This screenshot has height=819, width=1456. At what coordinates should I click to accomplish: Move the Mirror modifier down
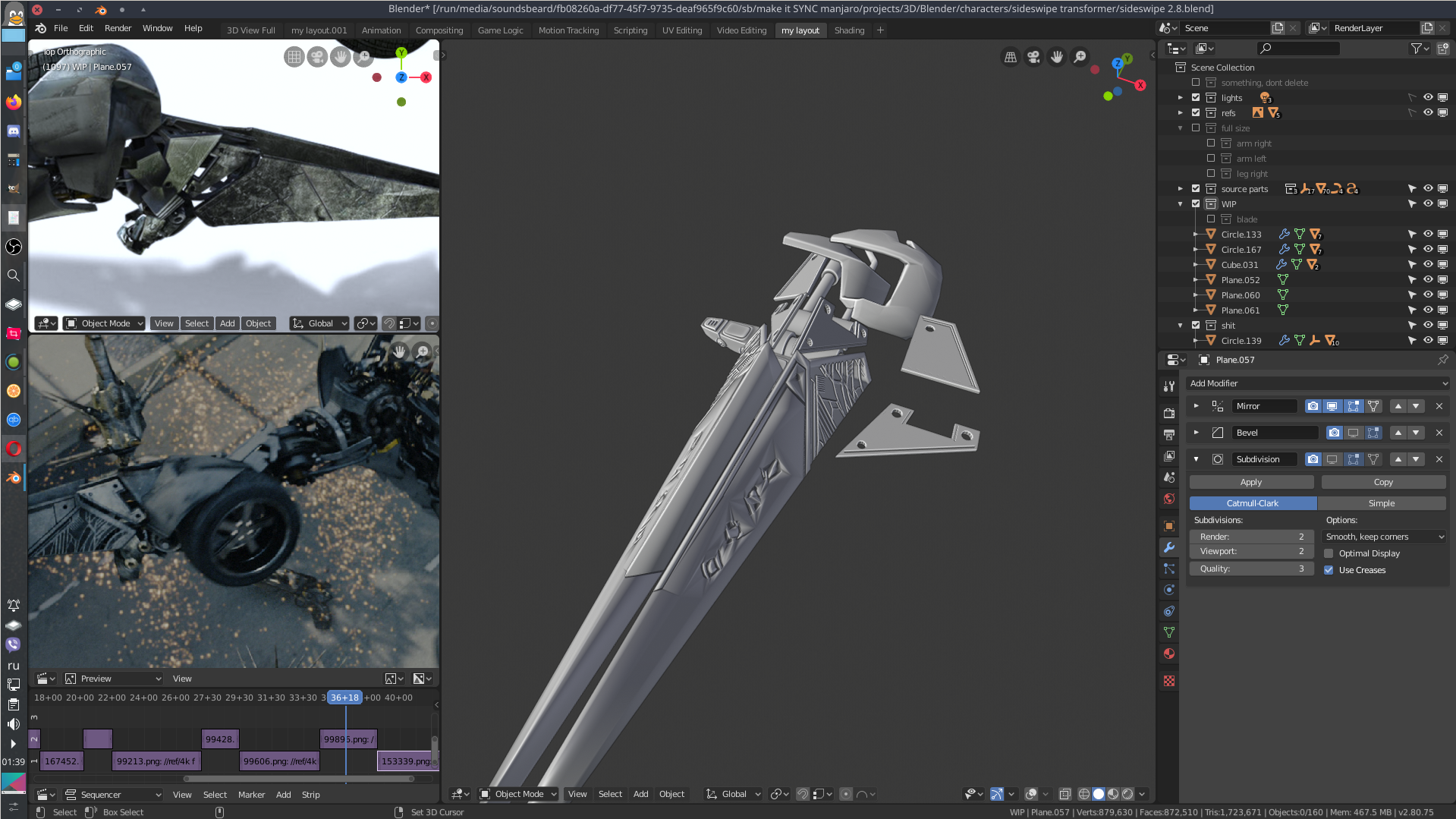[1416, 406]
